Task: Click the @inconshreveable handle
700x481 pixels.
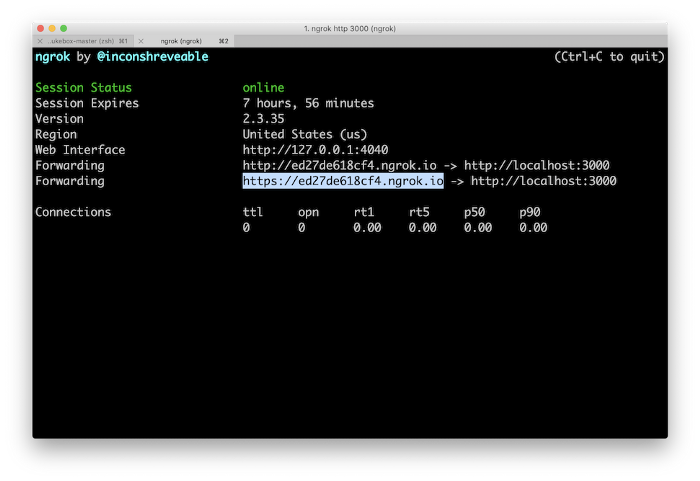Action: coord(153,57)
